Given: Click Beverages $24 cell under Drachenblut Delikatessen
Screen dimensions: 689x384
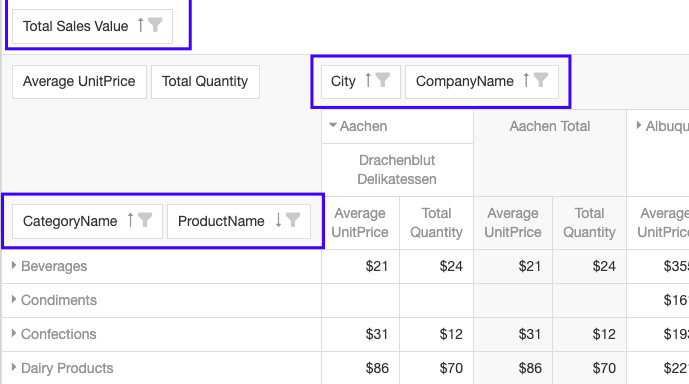Looking at the screenshot, I should pos(436,266).
